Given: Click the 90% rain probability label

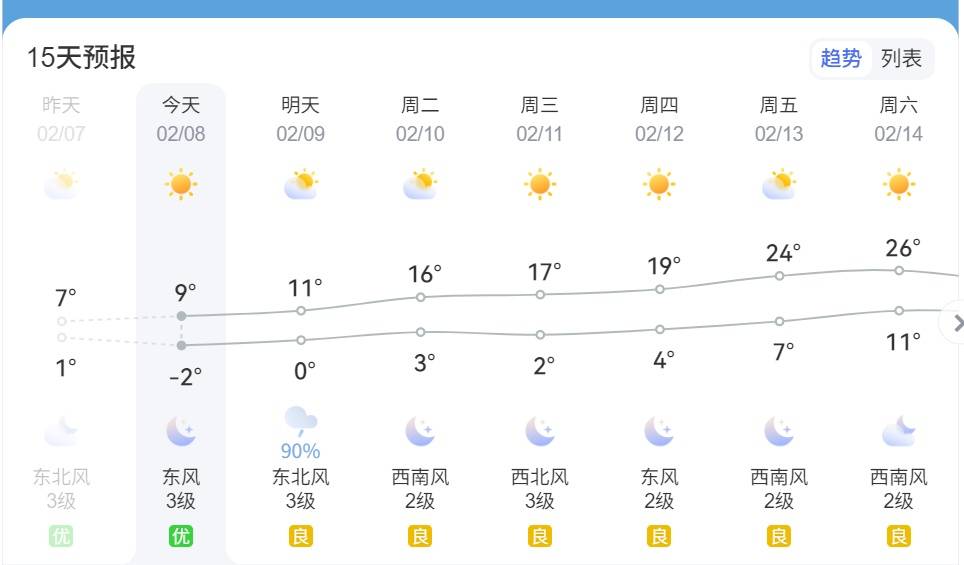Looking at the screenshot, I should [300, 451].
